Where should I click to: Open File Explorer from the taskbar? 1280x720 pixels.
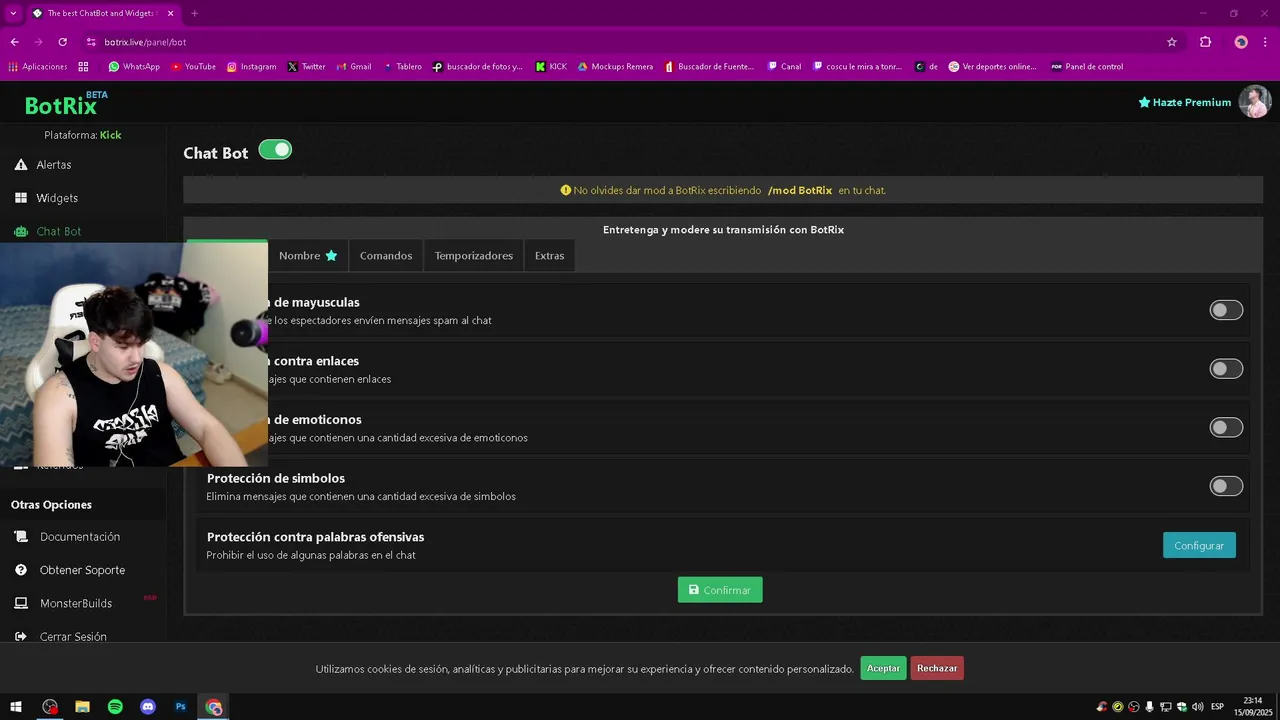click(x=82, y=707)
